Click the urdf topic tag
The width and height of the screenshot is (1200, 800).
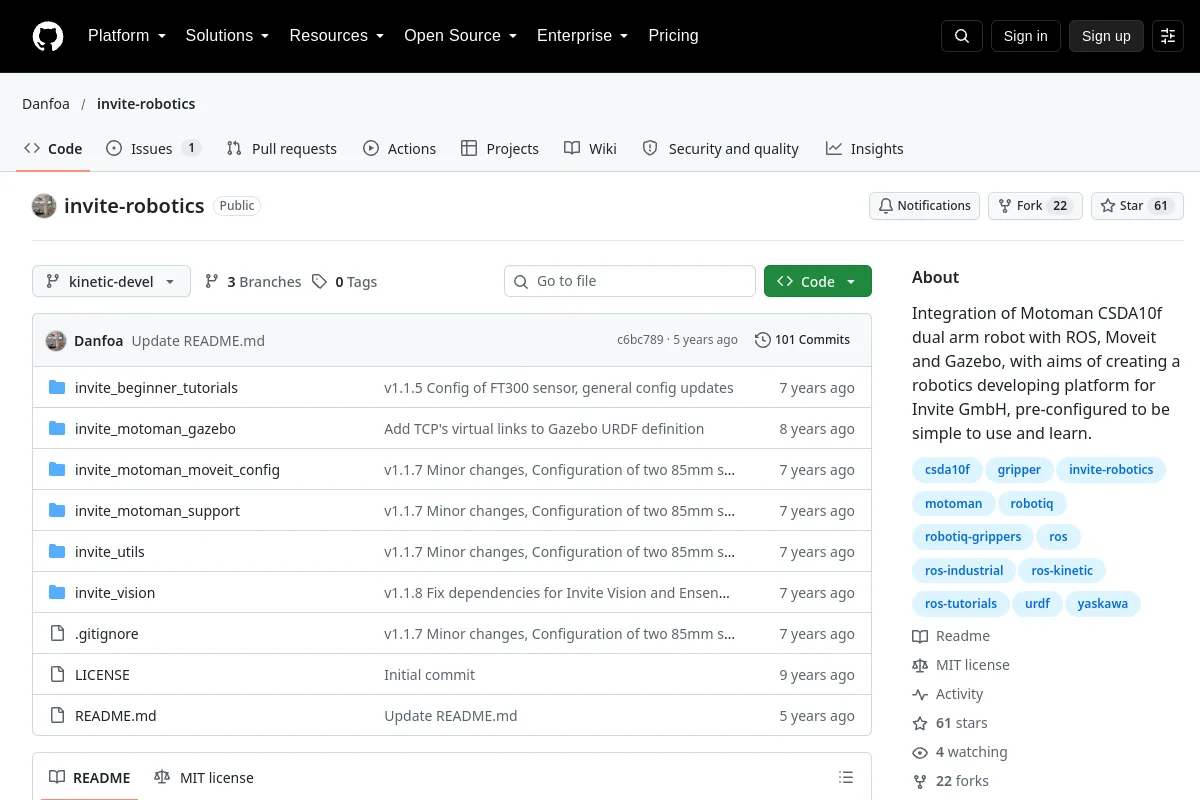[x=1037, y=604]
